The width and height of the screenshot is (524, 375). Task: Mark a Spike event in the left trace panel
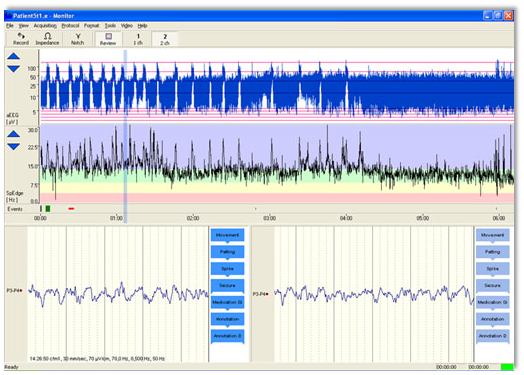[x=227, y=269]
